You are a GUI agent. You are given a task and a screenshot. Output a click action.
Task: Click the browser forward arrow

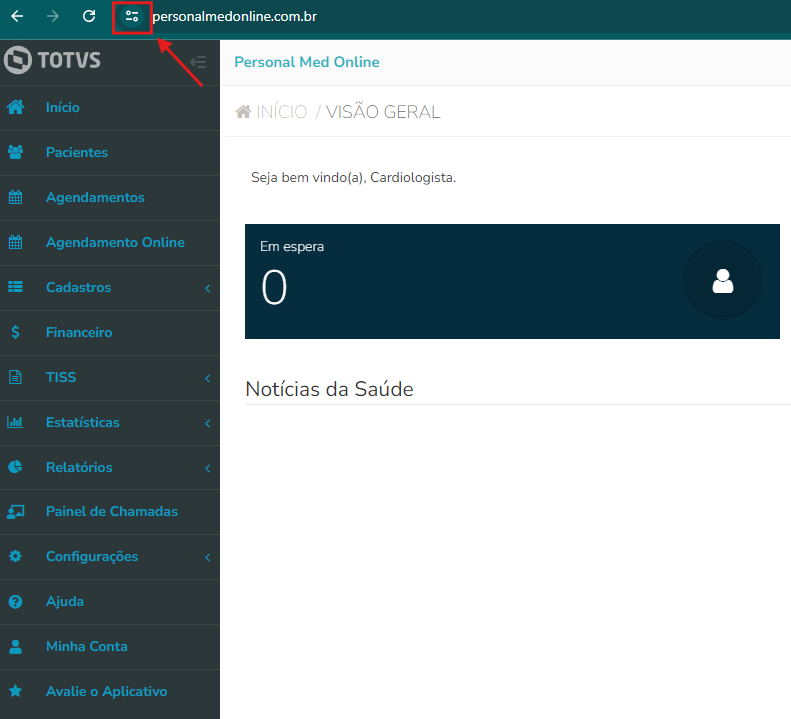coord(52,16)
